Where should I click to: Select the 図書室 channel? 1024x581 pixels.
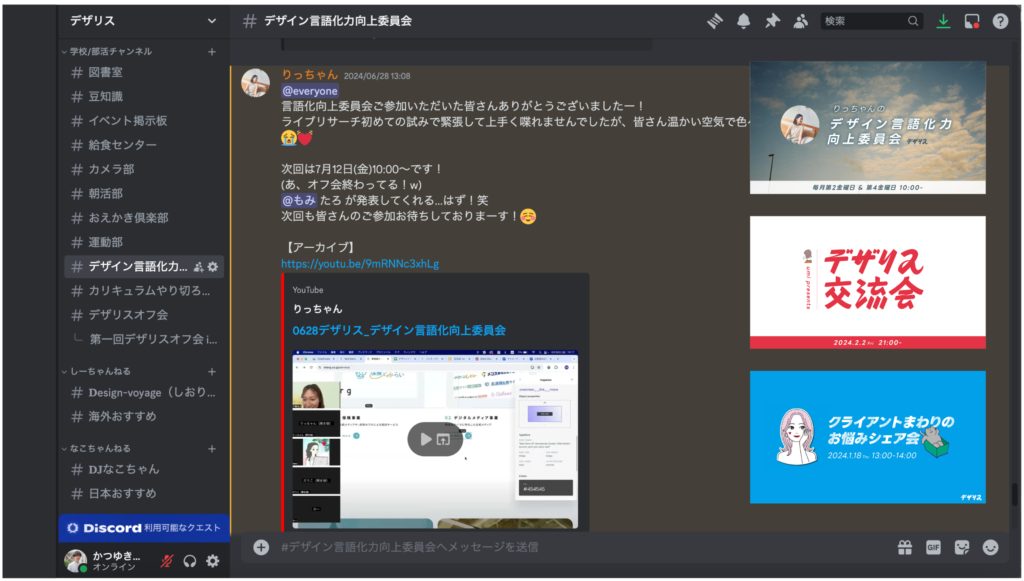coord(105,72)
